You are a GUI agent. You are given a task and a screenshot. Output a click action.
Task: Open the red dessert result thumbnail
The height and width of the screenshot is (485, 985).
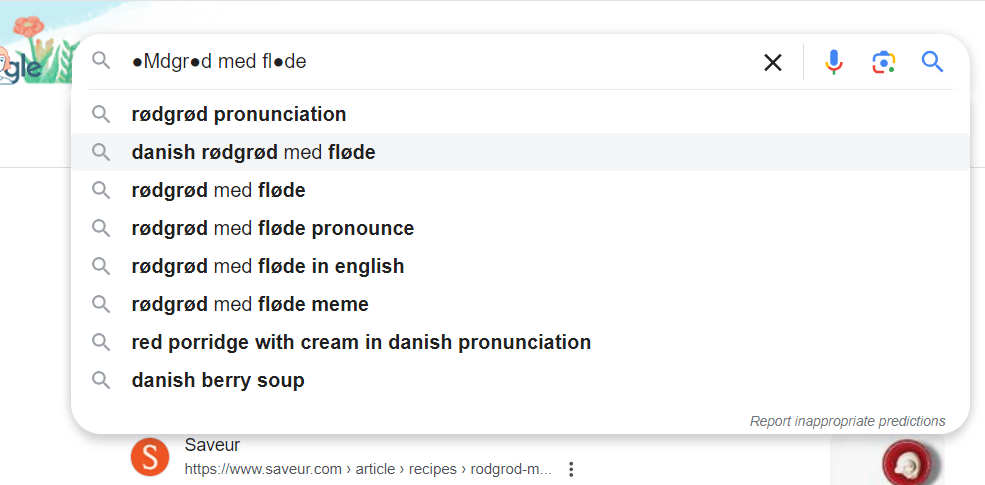[905, 464]
